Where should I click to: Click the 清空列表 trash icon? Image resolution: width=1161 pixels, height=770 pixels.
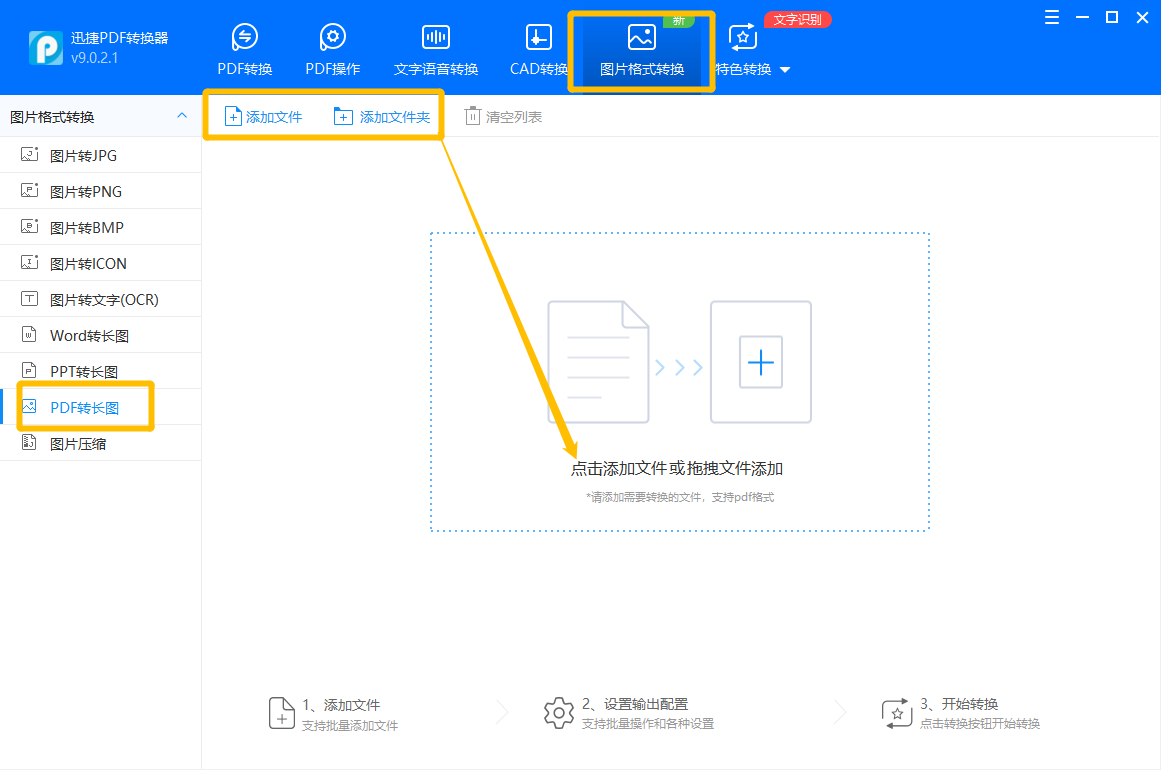point(472,116)
